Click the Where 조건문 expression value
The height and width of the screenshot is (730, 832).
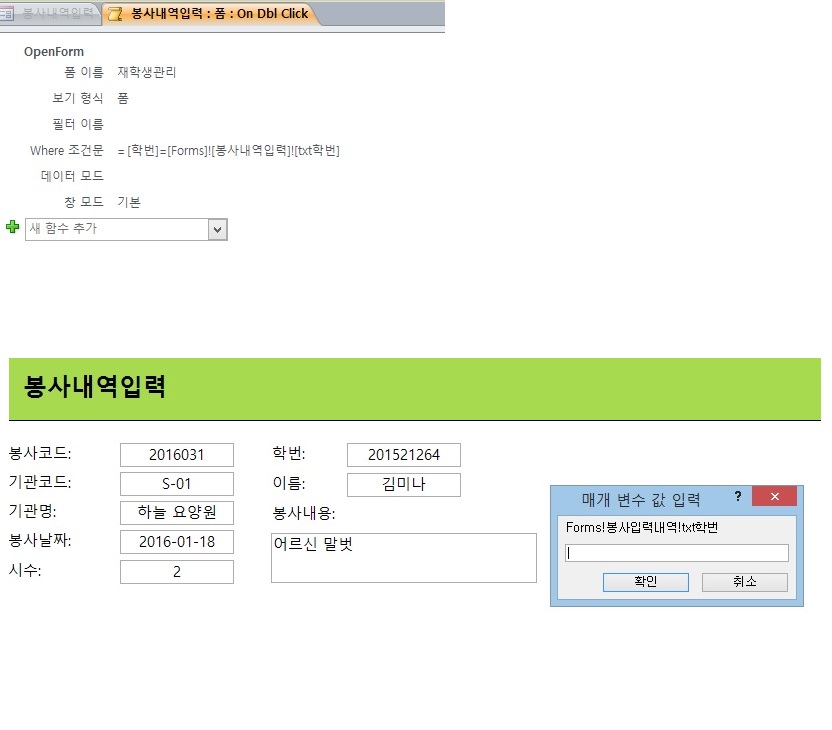pos(229,151)
